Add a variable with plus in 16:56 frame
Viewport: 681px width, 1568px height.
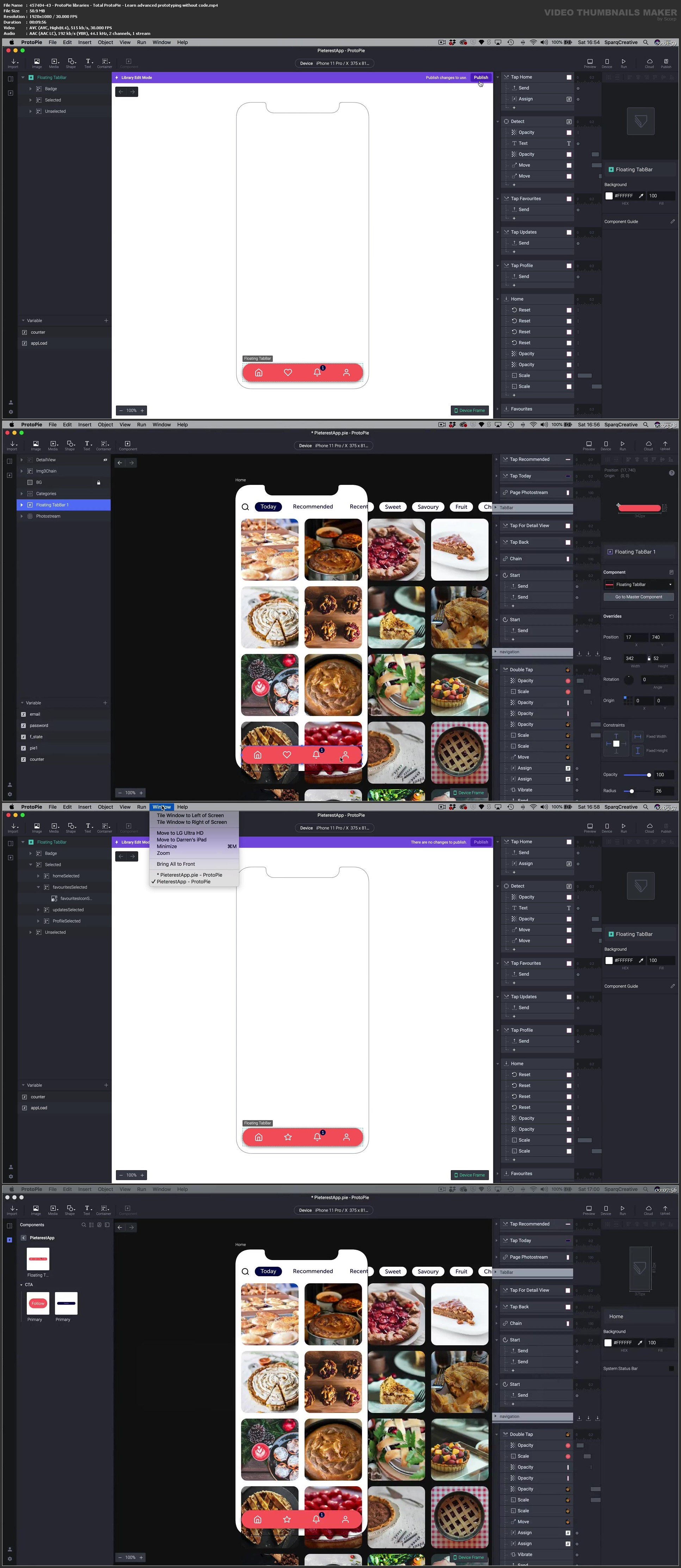tap(105, 703)
